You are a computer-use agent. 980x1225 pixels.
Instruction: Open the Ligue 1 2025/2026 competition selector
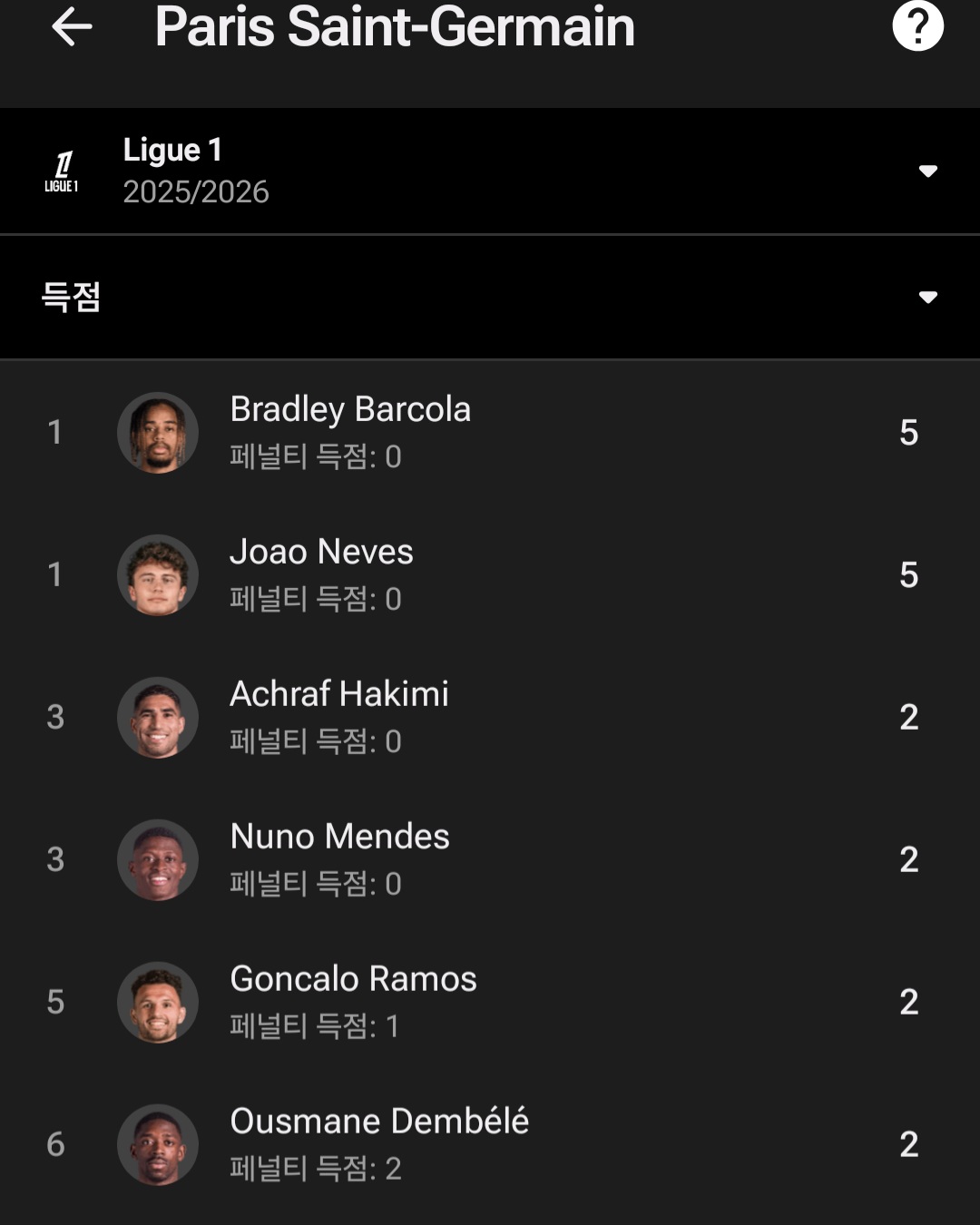(x=195, y=171)
